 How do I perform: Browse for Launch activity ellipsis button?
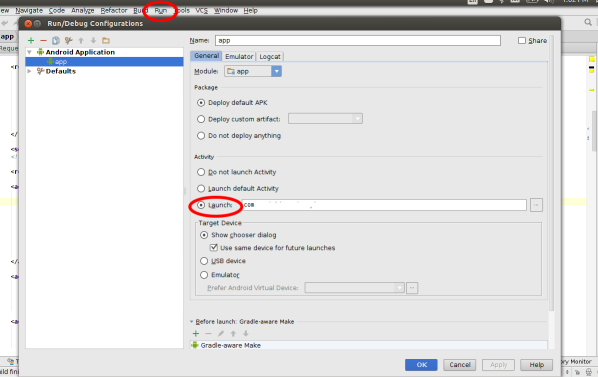tap(536, 205)
